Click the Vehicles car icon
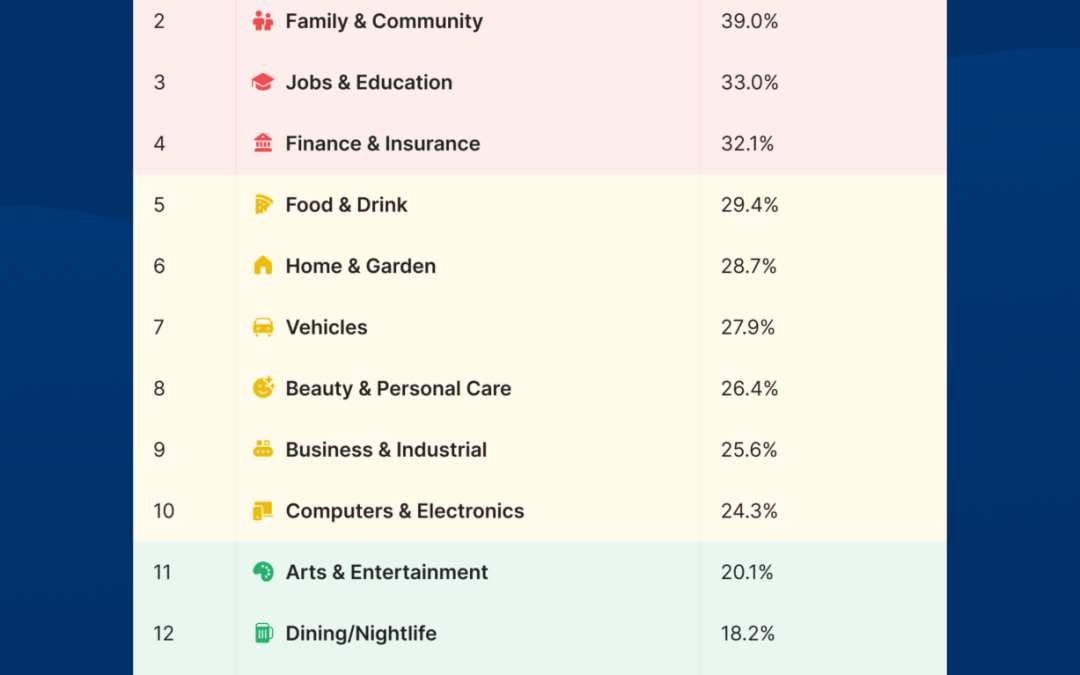The image size is (1080, 675). [263, 327]
